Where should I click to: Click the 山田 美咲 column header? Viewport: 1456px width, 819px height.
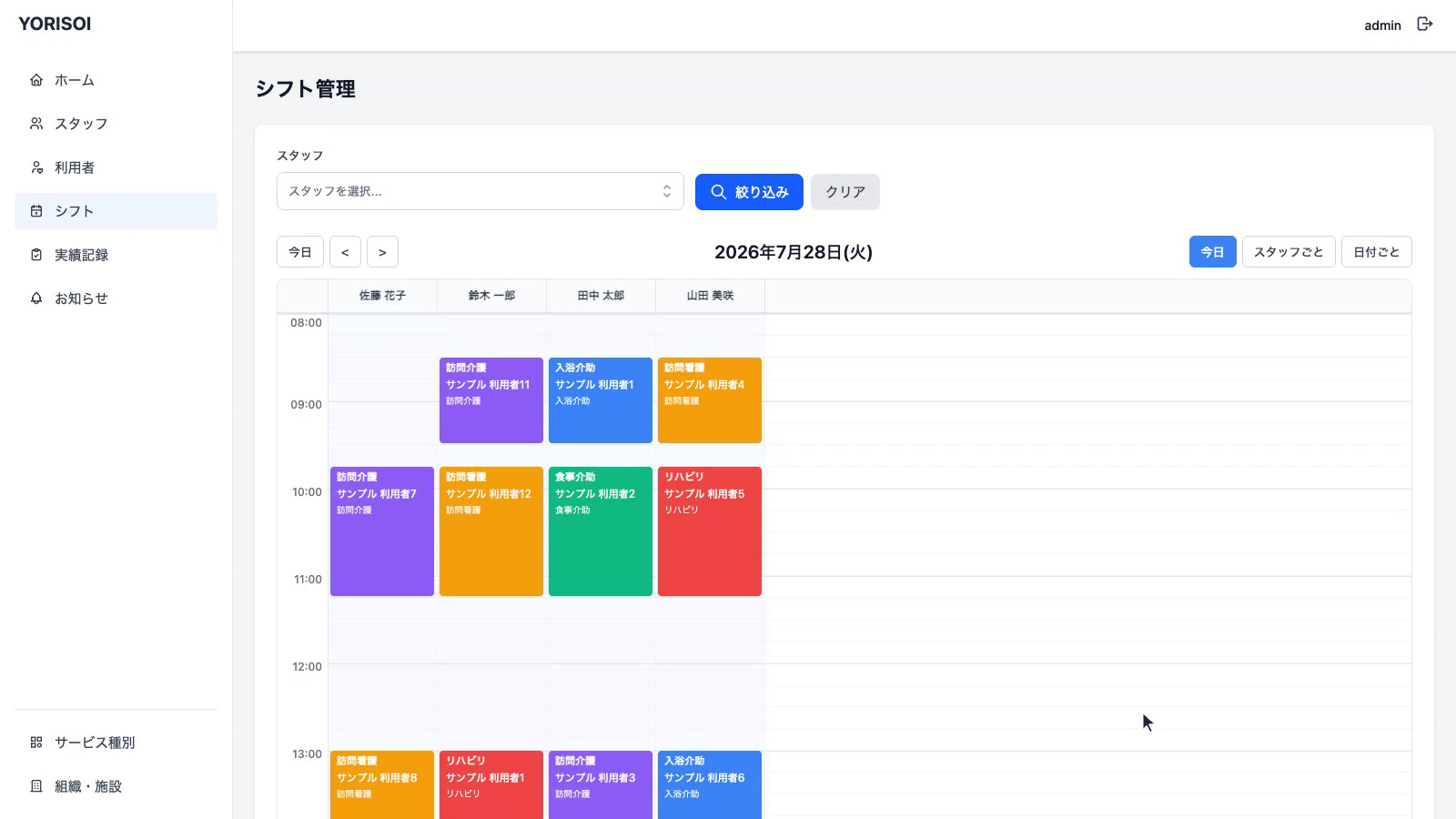pos(710,296)
